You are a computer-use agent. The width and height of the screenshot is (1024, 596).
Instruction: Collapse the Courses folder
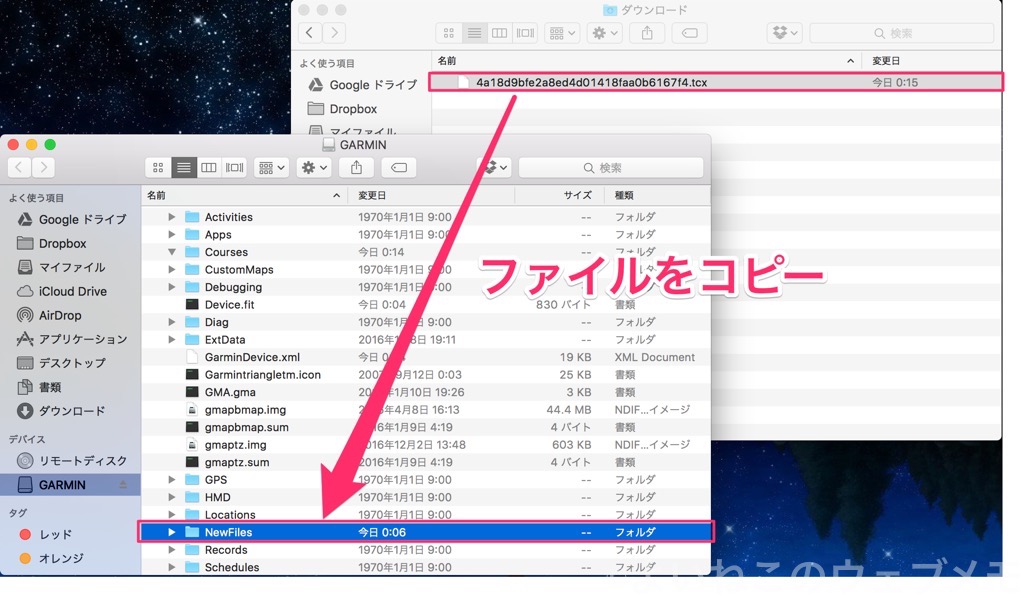(172, 252)
